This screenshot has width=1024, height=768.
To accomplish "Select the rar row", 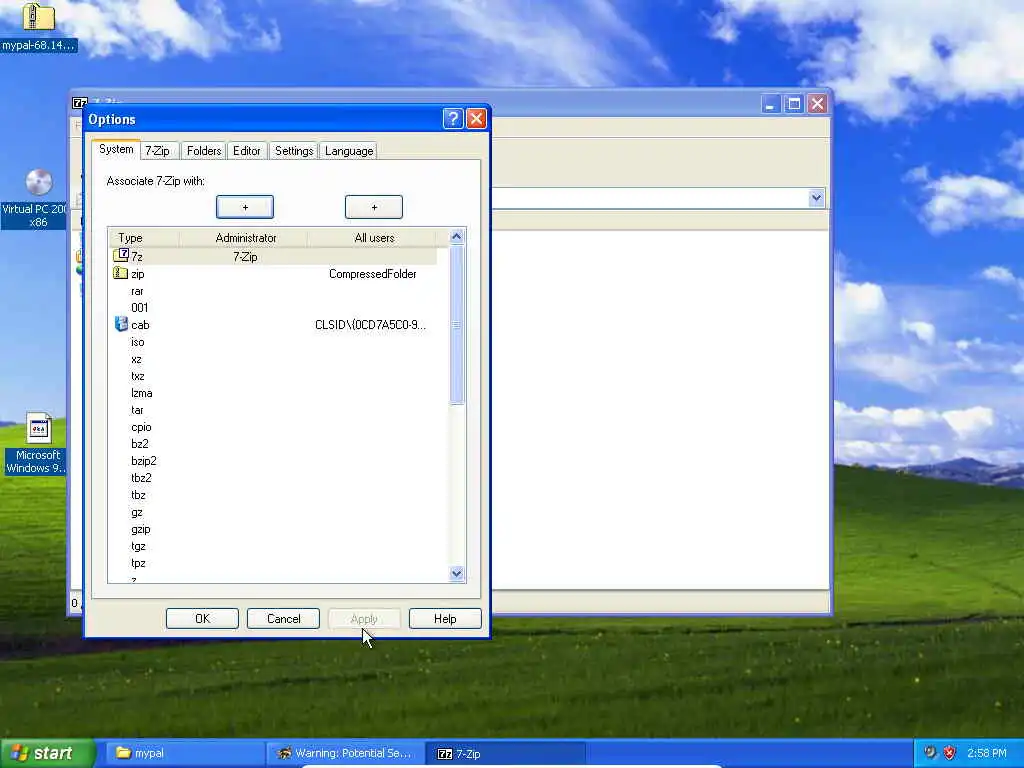I will coord(272,291).
